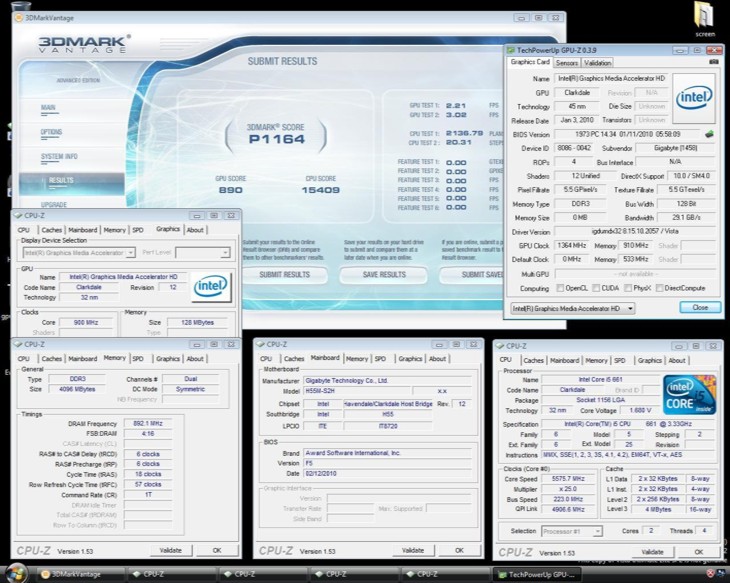The width and height of the screenshot is (730, 583).
Task: Select Graphics tab in CPU-Z Mainboard window
Action: tap(410, 359)
